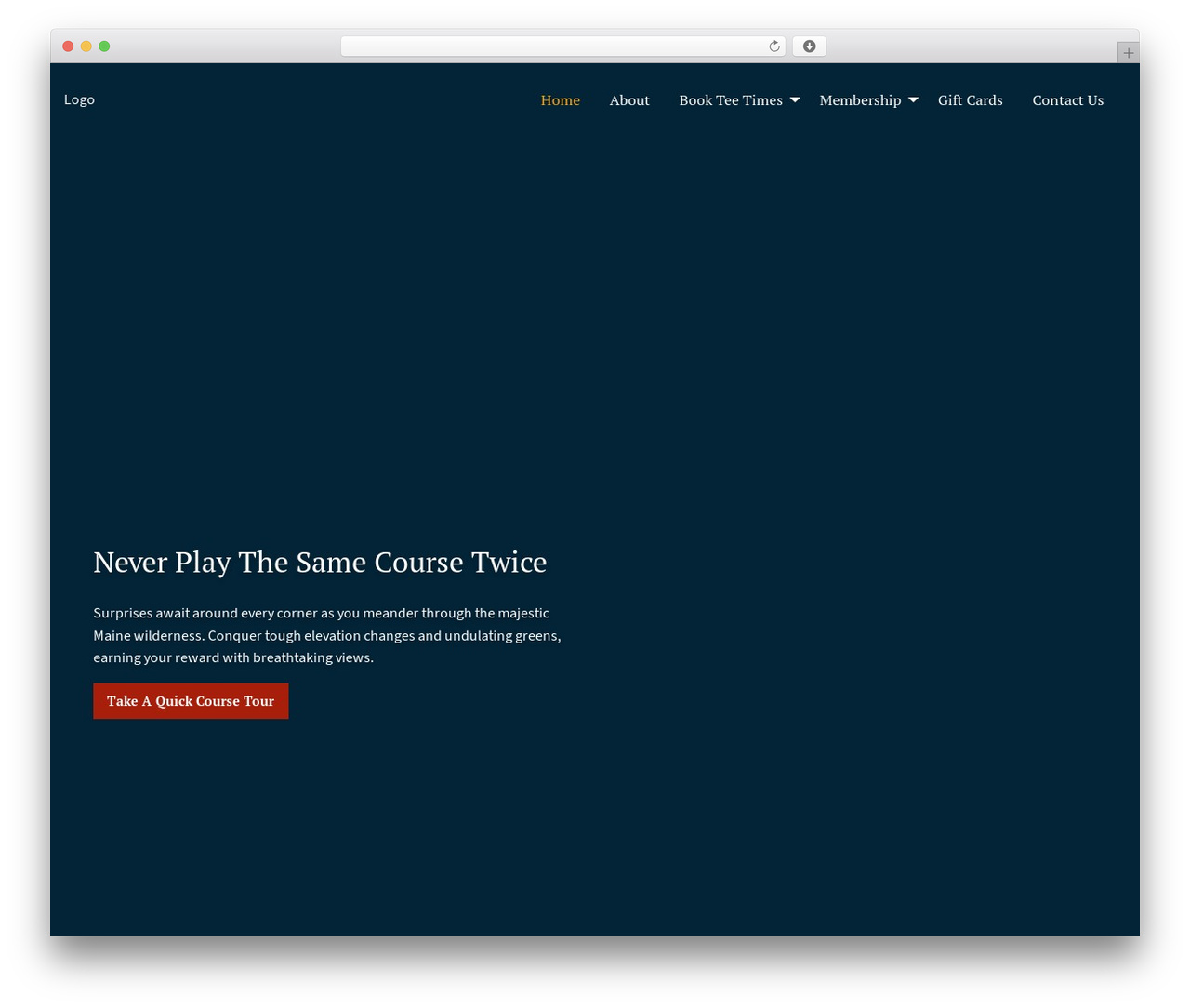Maximize the window using the green button
Viewport: 1190px width, 1008px height.
click(x=104, y=46)
